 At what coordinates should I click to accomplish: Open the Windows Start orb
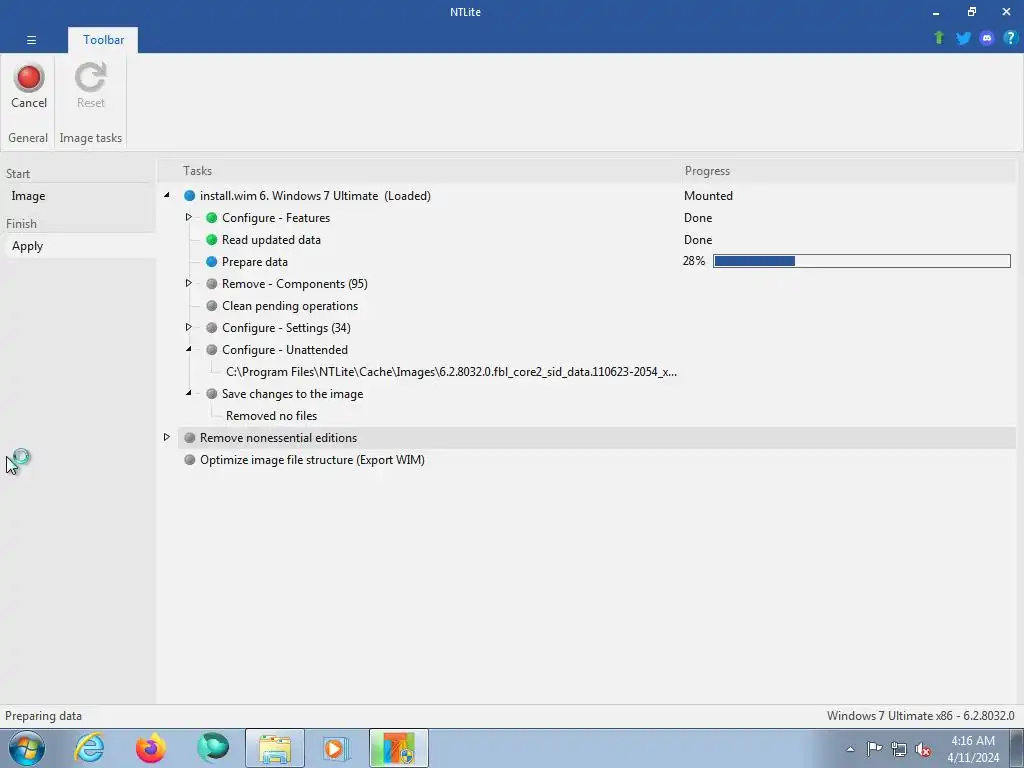[x=27, y=748]
